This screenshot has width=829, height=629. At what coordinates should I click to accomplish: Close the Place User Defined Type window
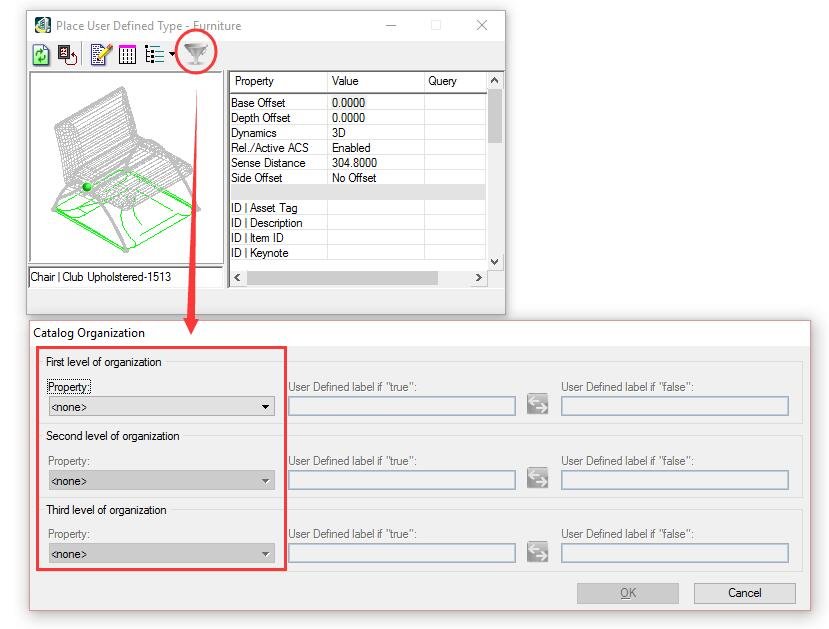click(x=482, y=25)
